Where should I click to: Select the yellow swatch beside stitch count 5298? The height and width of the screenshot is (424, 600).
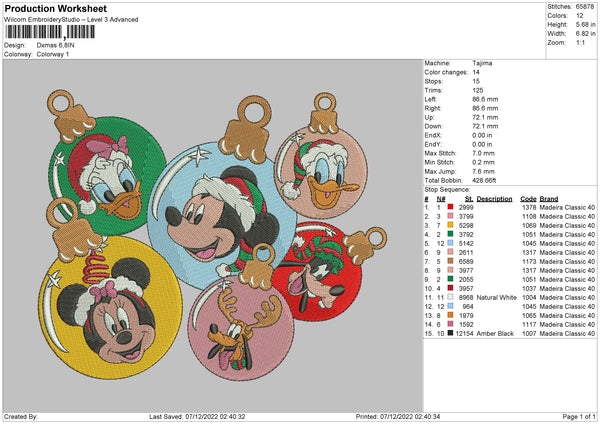point(450,225)
